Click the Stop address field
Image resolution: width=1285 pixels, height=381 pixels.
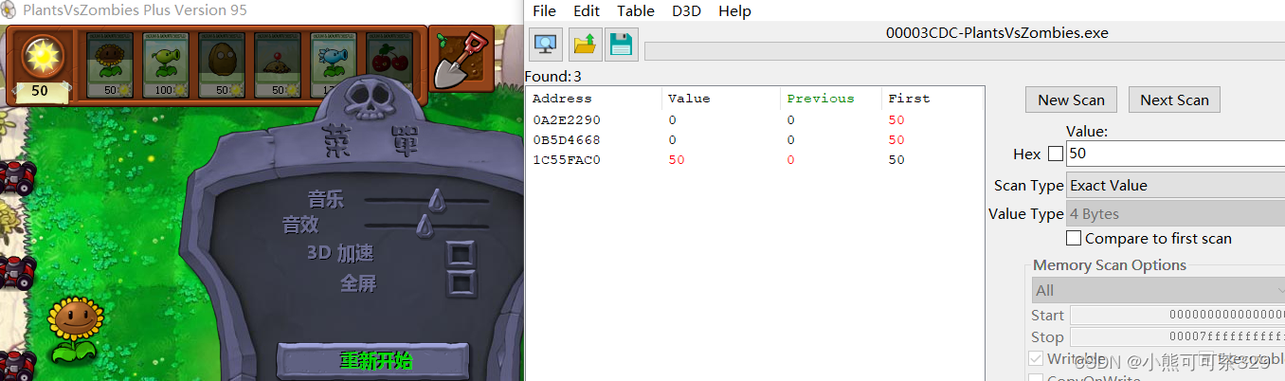pyautogui.click(x=1177, y=337)
